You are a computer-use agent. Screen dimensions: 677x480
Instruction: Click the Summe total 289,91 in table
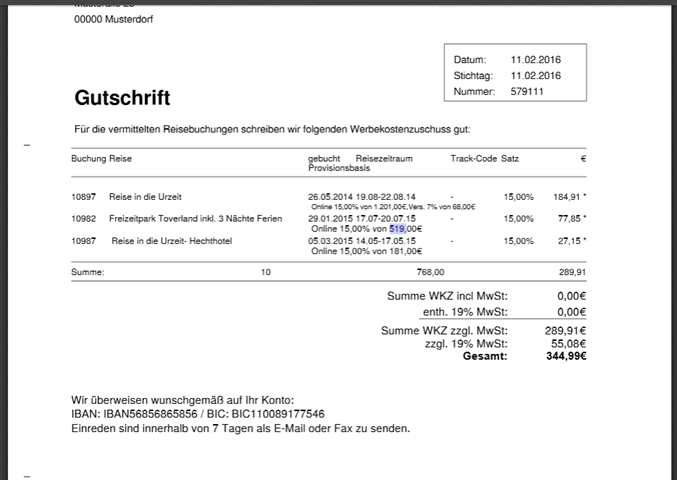coord(571,271)
